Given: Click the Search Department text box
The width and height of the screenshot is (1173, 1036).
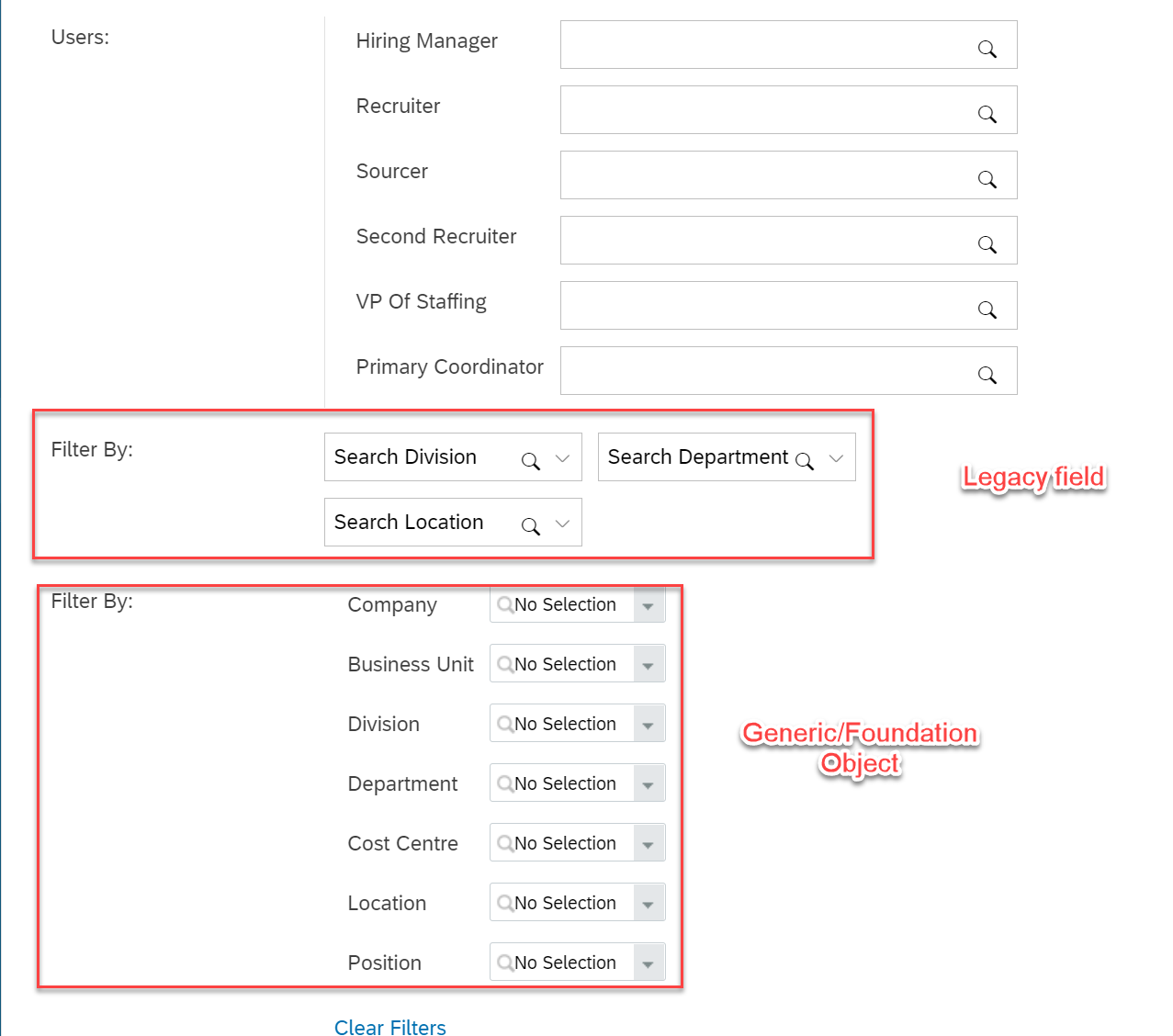Looking at the screenshot, I should coord(727,457).
